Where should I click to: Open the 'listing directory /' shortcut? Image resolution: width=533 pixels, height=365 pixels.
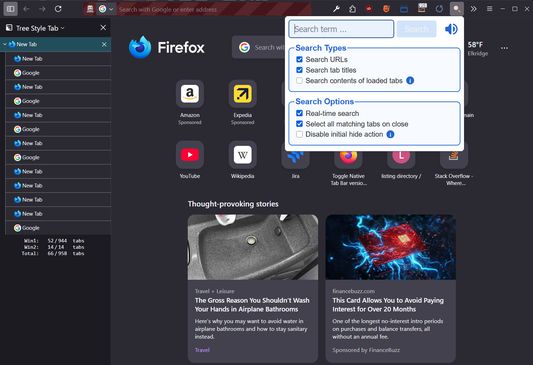coord(401,165)
